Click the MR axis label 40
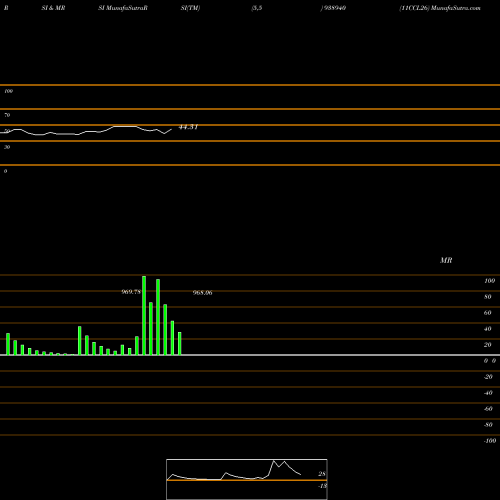The width and height of the screenshot is (500, 500). (x=488, y=329)
